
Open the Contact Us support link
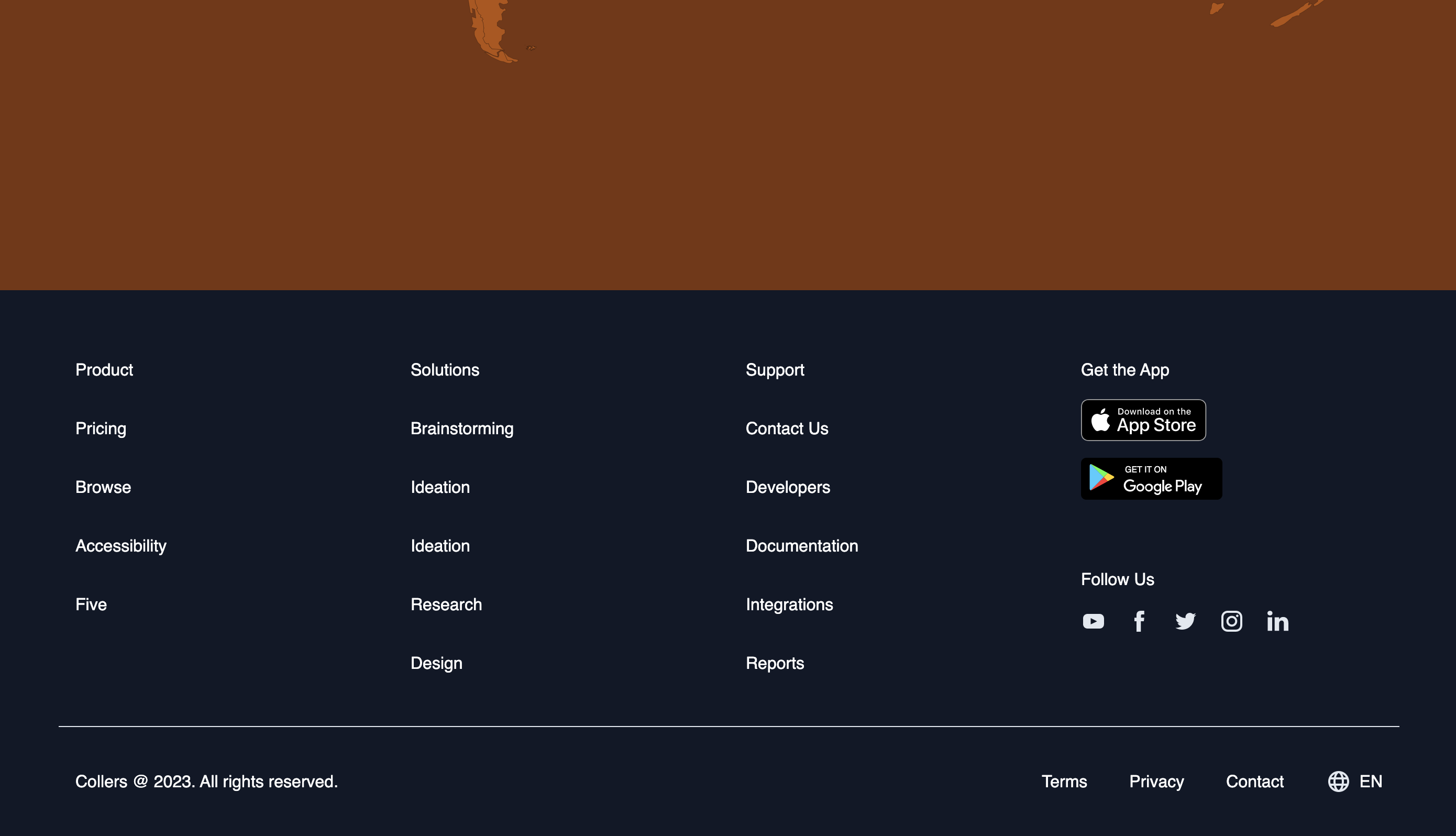[787, 428]
